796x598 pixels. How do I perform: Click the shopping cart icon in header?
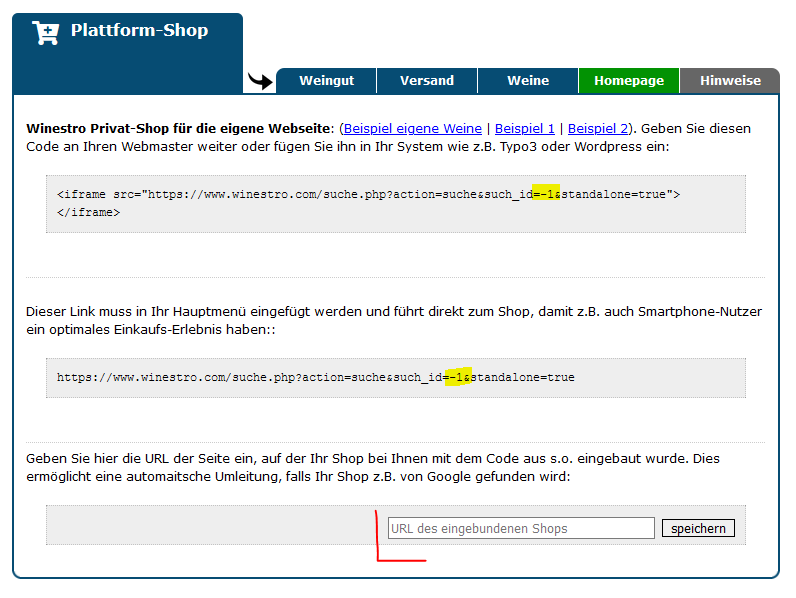coord(46,32)
